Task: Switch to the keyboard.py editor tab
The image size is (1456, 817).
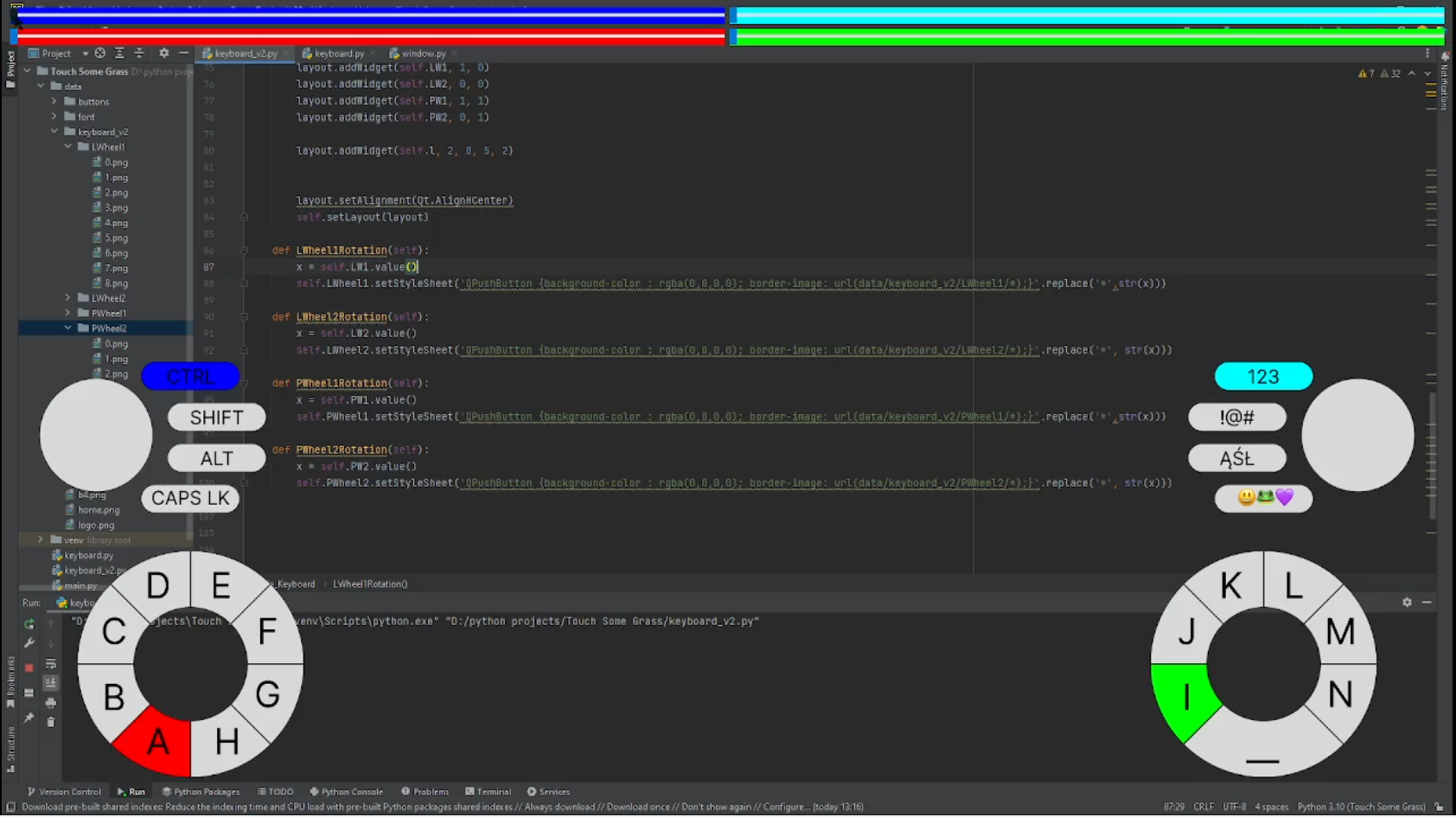Action: [x=338, y=54]
